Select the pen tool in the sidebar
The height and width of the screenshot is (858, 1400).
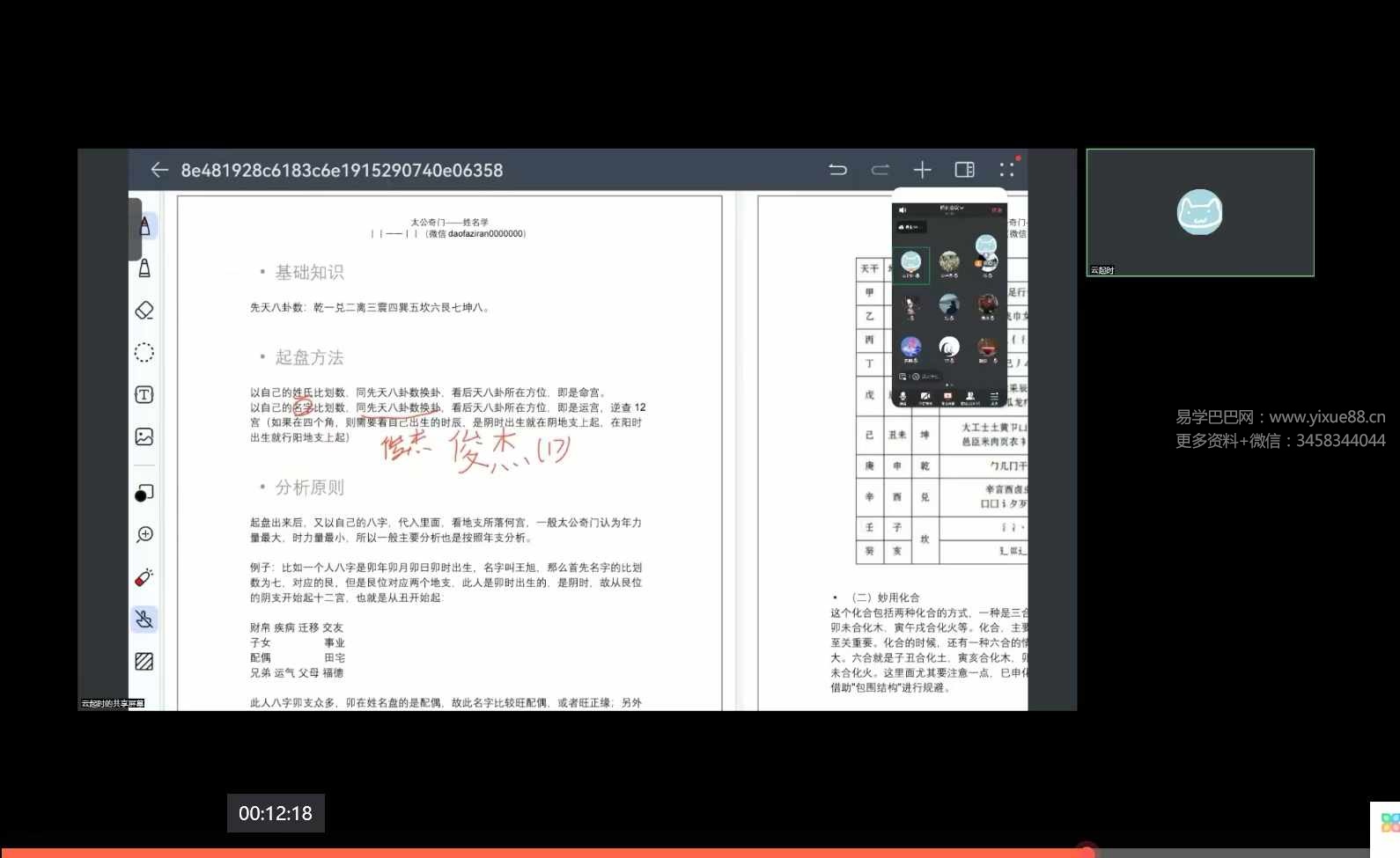(x=144, y=226)
